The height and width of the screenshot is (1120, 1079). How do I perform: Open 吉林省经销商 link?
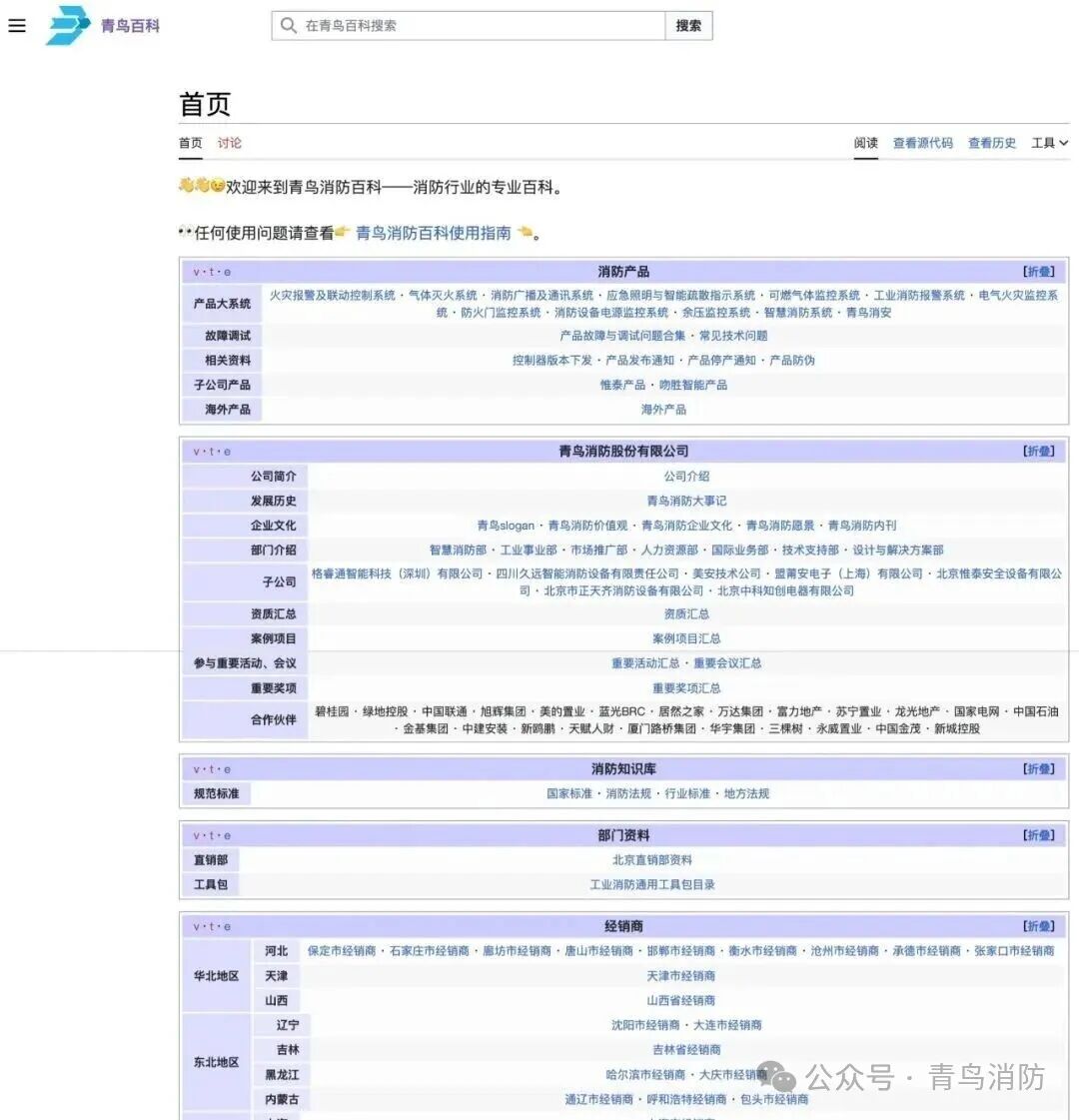click(686, 1049)
